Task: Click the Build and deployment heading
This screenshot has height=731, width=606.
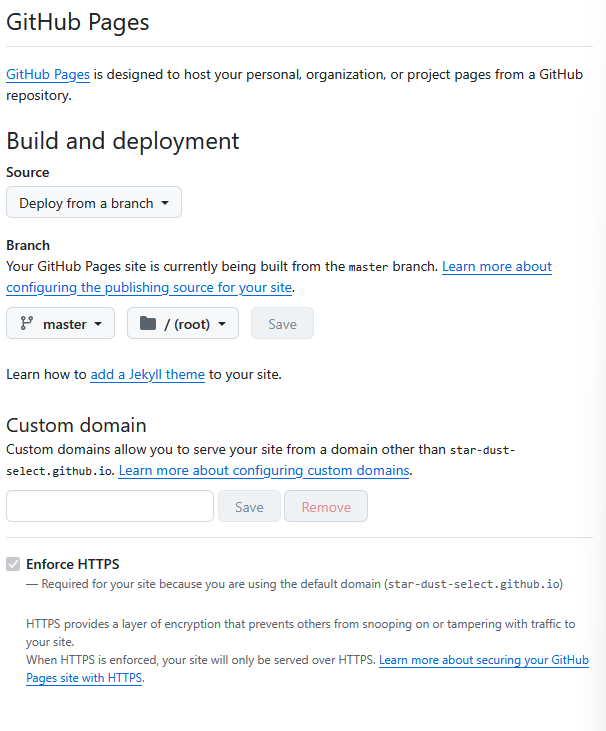Action: tap(123, 141)
